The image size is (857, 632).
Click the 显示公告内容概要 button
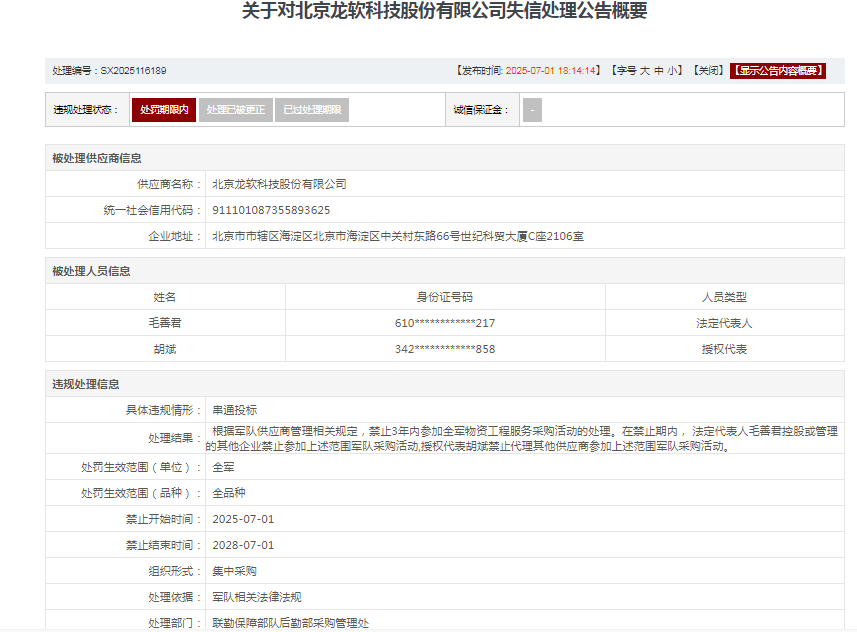(778, 71)
